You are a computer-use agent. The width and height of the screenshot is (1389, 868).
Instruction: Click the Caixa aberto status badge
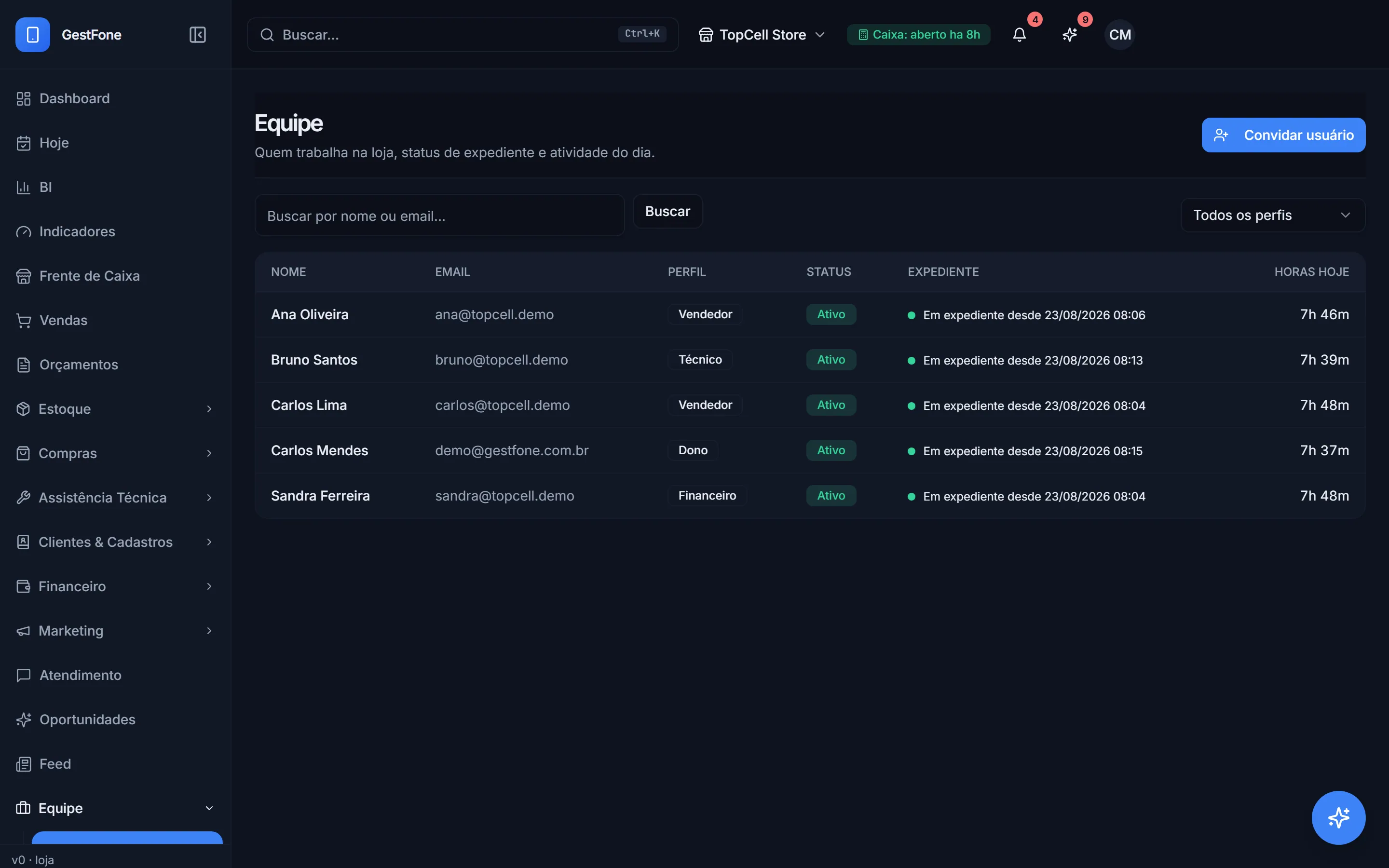click(x=918, y=34)
